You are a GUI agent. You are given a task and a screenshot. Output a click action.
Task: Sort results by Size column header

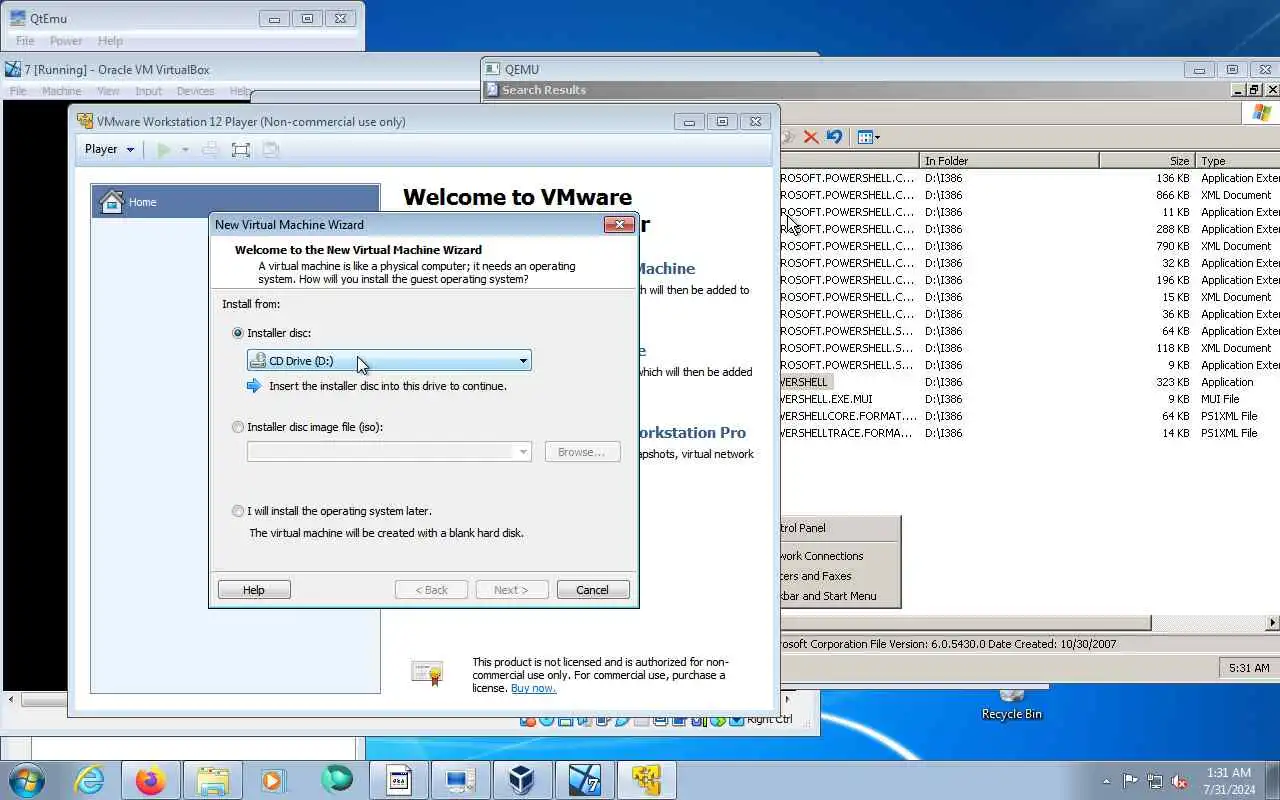click(1146, 160)
